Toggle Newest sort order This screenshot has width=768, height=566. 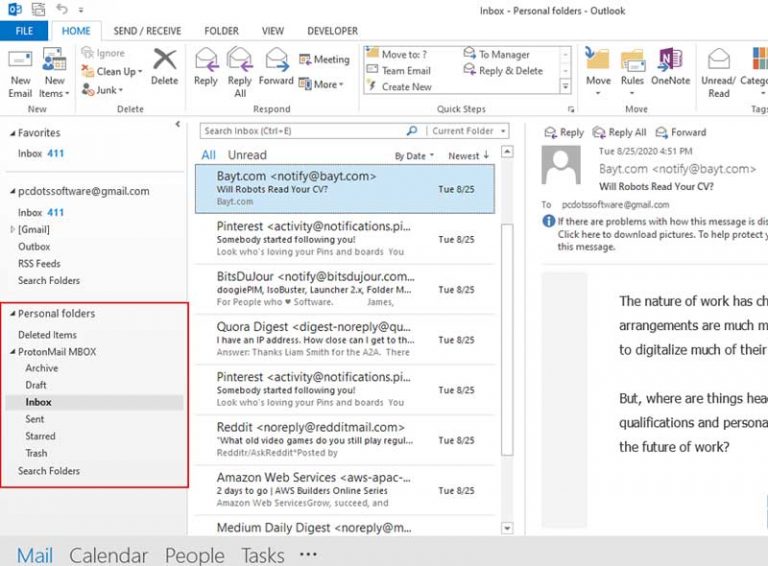point(468,156)
